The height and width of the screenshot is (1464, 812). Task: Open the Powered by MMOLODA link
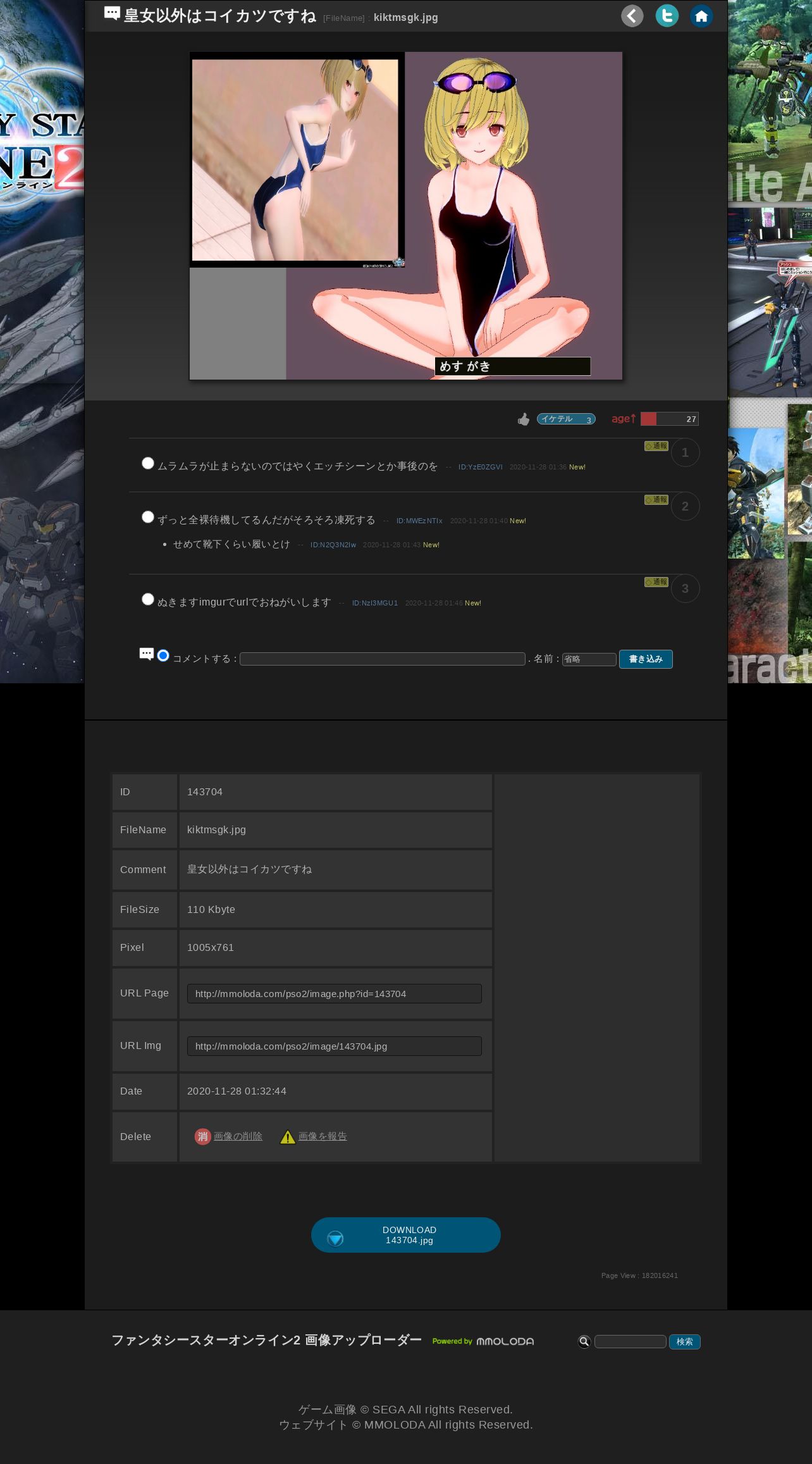(x=483, y=1341)
